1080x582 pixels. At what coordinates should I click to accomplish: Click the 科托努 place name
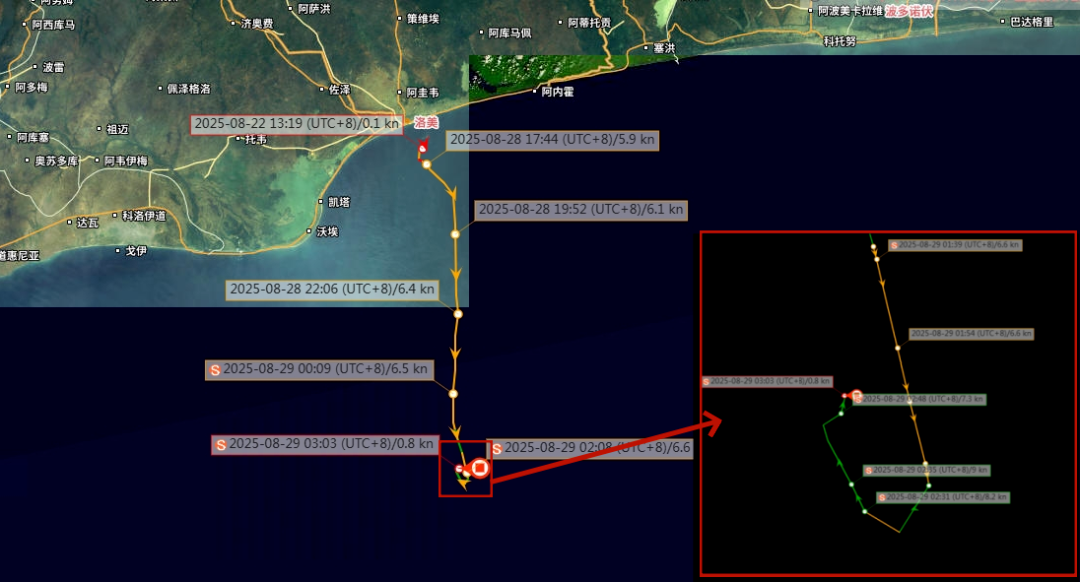pyautogui.click(x=840, y=41)
